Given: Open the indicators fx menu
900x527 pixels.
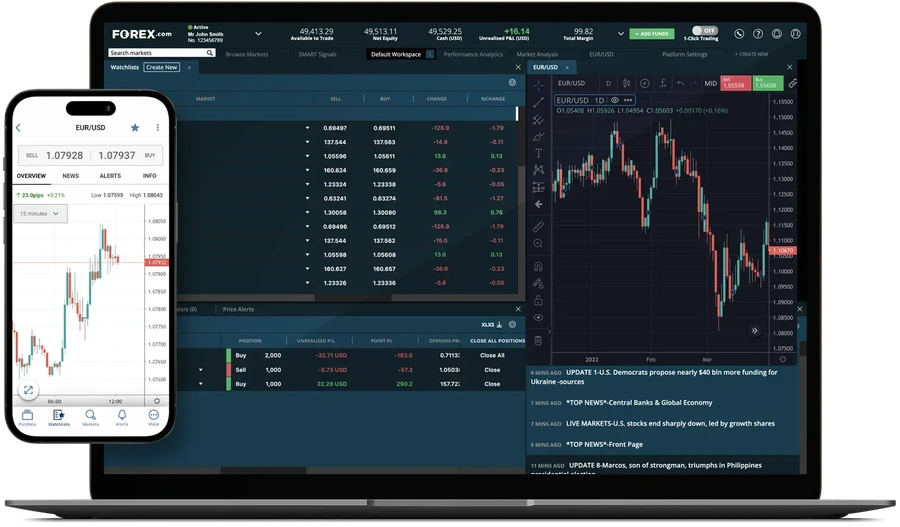Looking at the screenshot, I should point(662,83).
